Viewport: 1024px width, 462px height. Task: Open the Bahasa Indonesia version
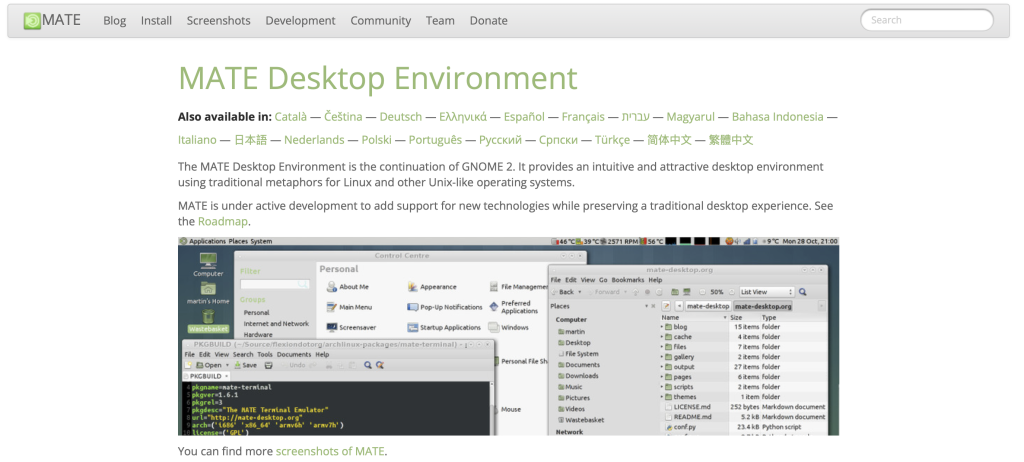point(778,117)
